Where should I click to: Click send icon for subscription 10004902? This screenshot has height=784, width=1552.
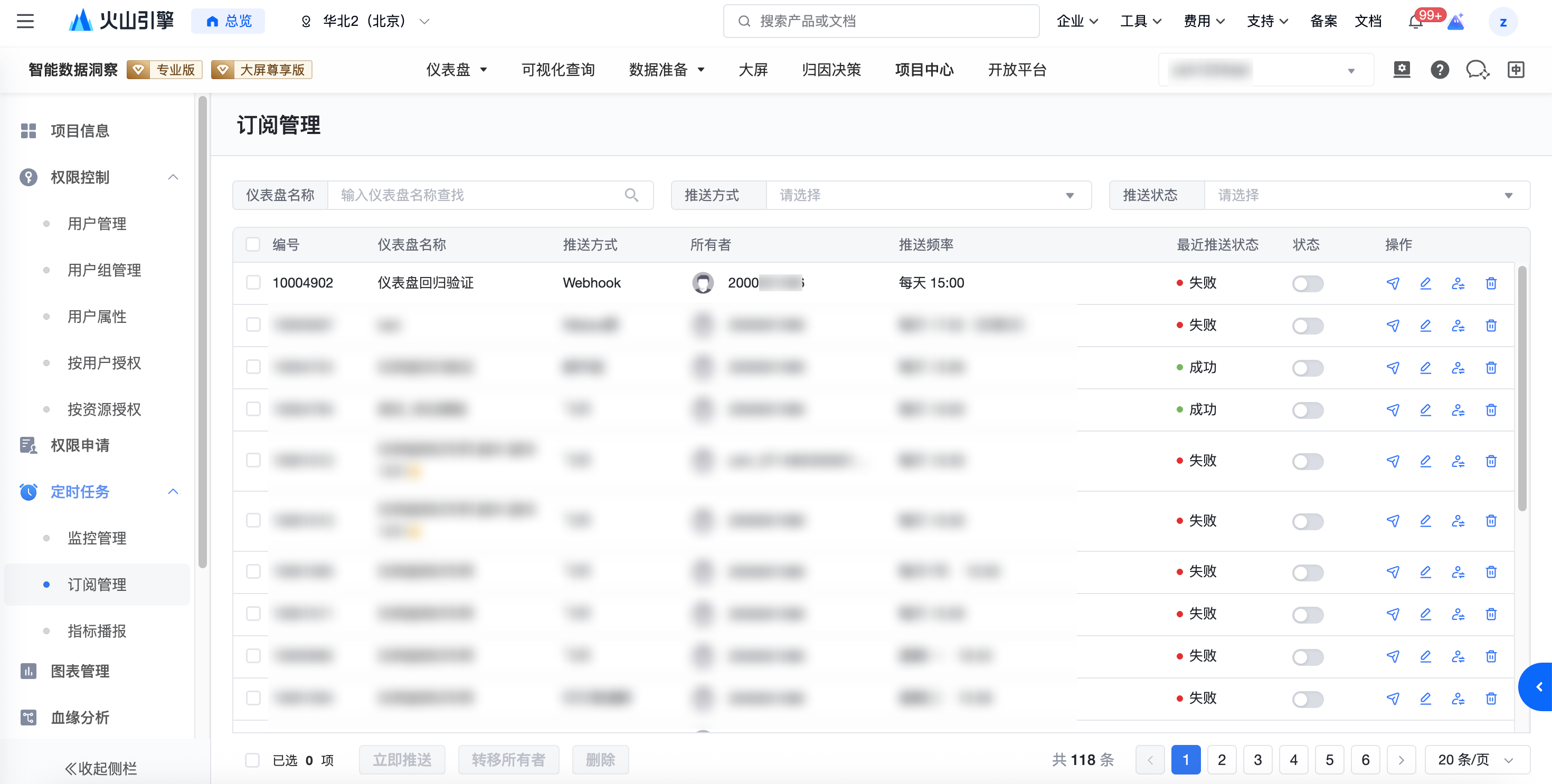(x=1393, y=283)
